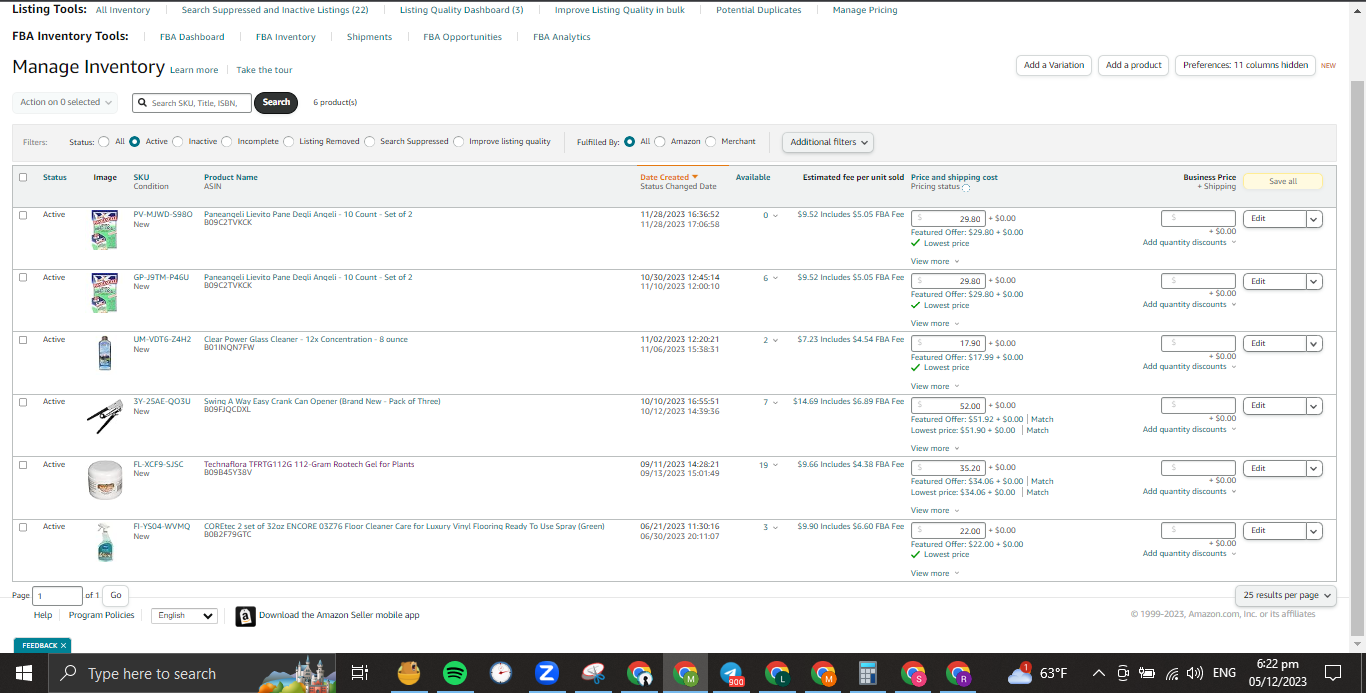Open Preferences: 11 columns hidden
This screenshot has height=693, width=1366.
1245,65
